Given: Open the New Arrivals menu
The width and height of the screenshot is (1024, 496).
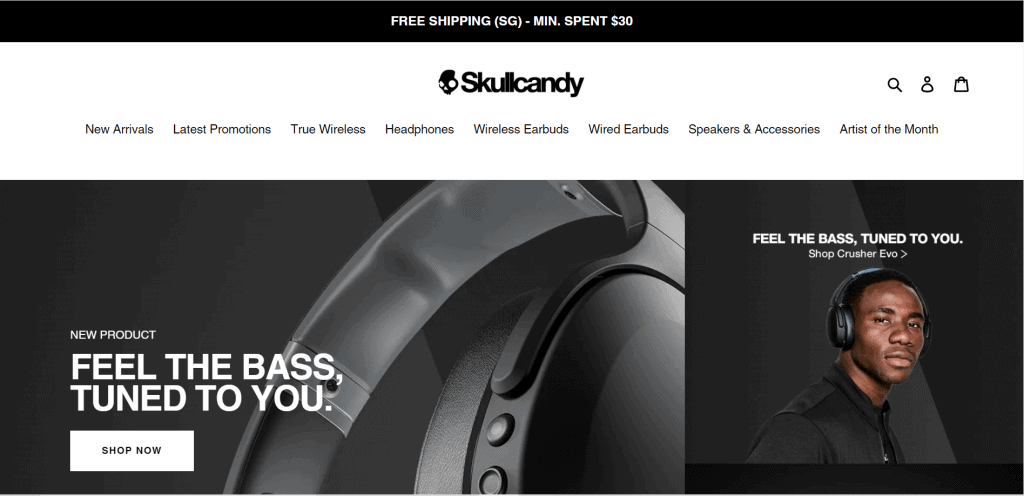Looking at the screenshot, I should [x=119, y=129].
